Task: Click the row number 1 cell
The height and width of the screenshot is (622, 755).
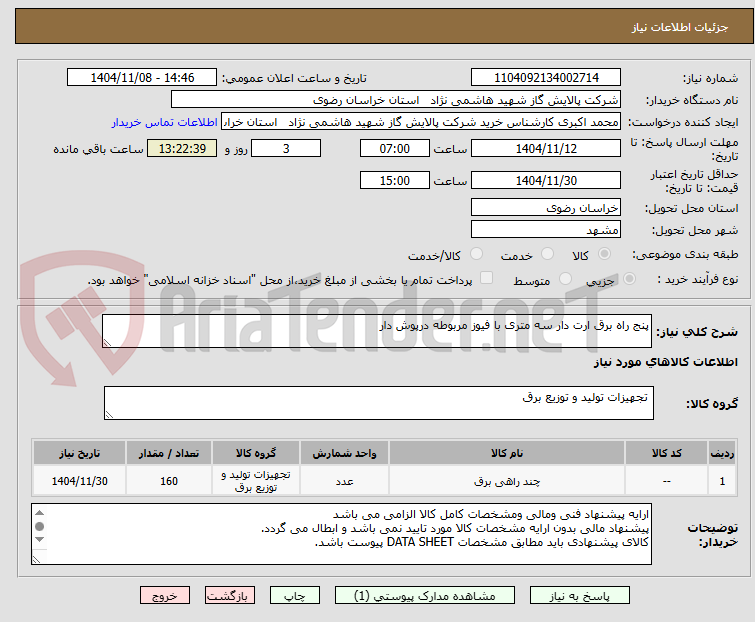Action: (722, 481)
